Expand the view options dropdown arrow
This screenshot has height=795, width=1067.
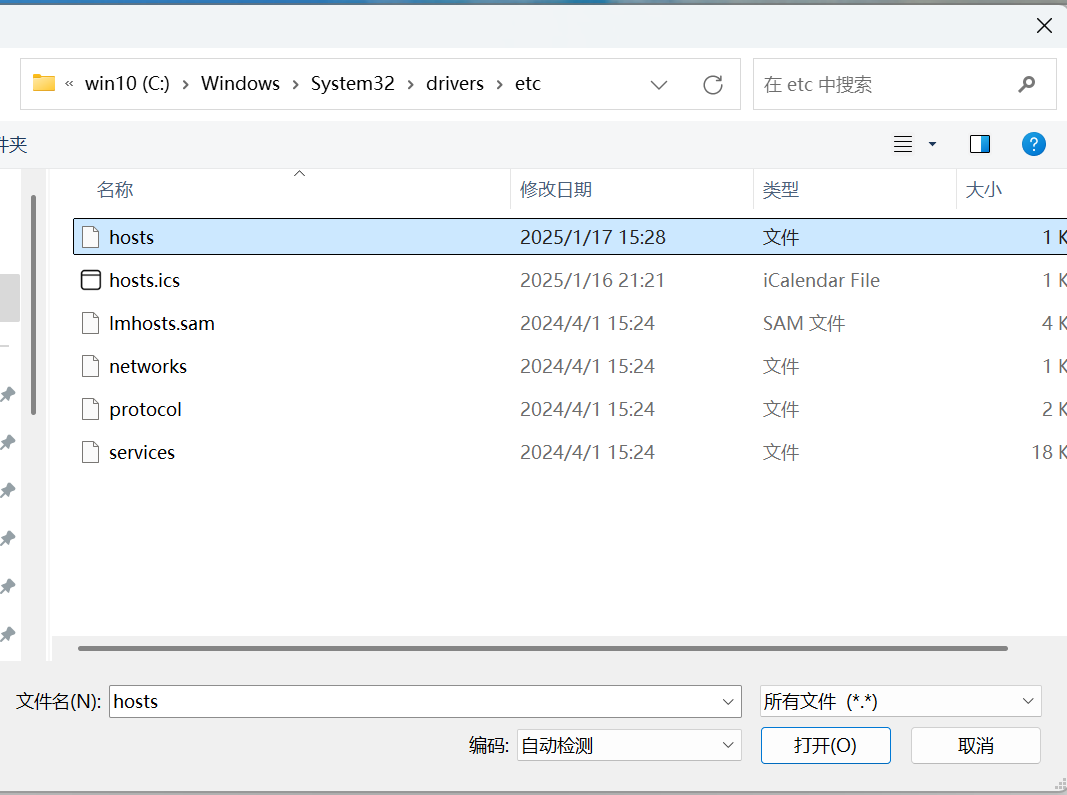click(x=933, y=144)
